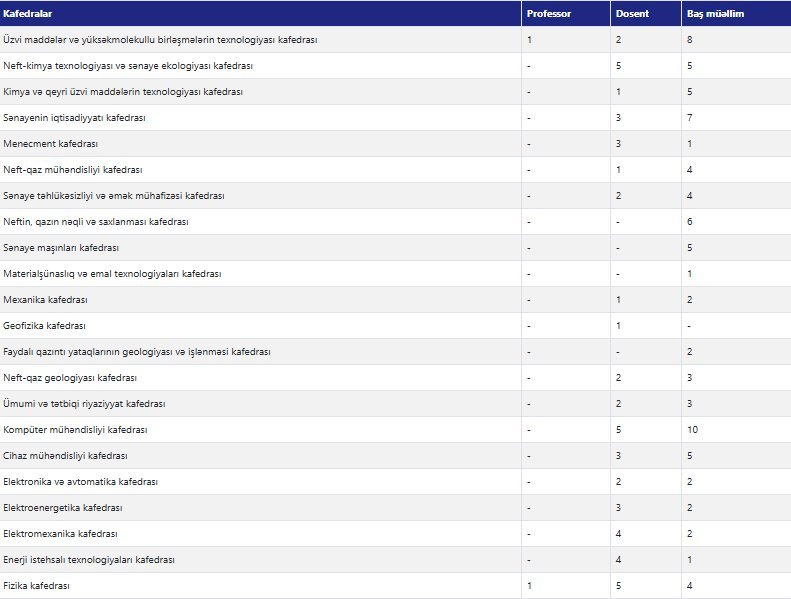The width and height of the screenshot is (791, 599).
Task: Select the Dosent column header
Action: tap(631, 14)
